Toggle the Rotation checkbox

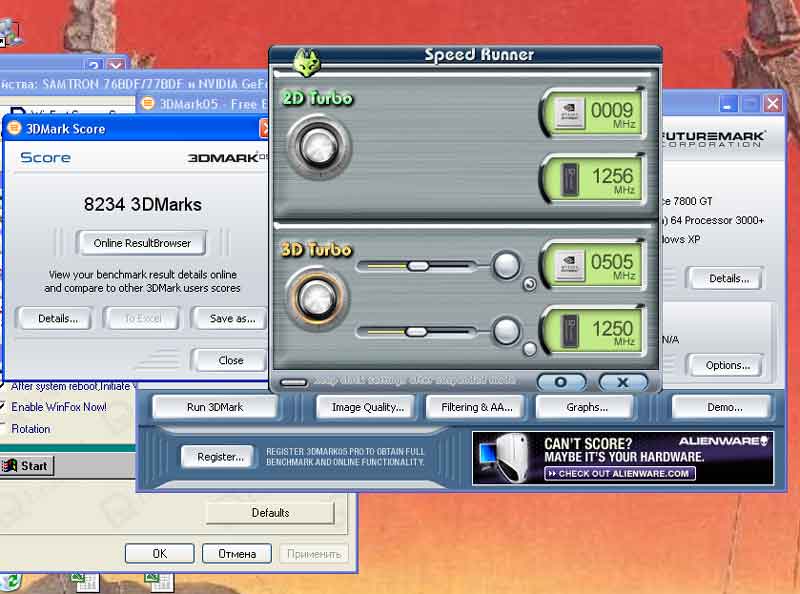tap(2, 428)
